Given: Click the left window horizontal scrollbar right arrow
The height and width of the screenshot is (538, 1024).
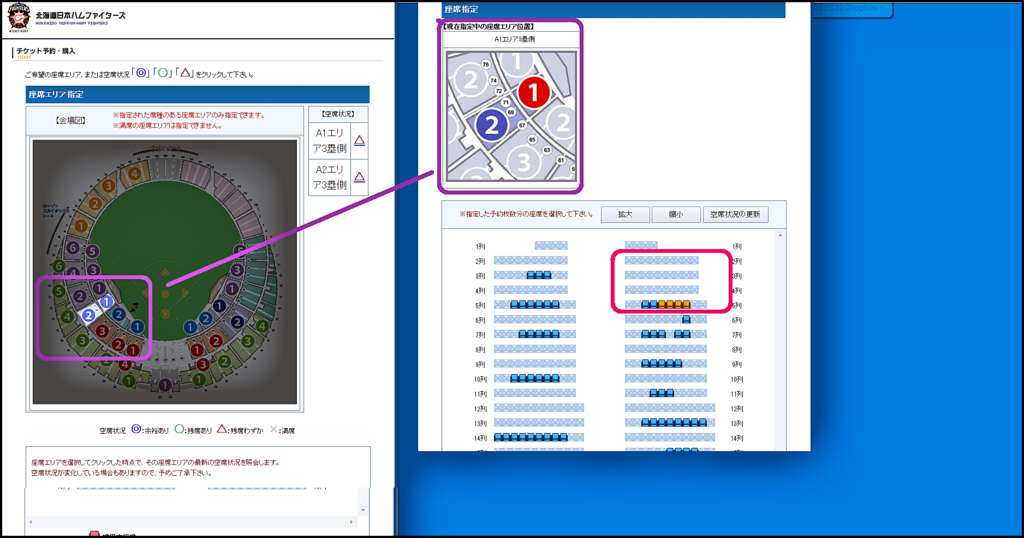Looking at the screenshot, I should point(351,522).
